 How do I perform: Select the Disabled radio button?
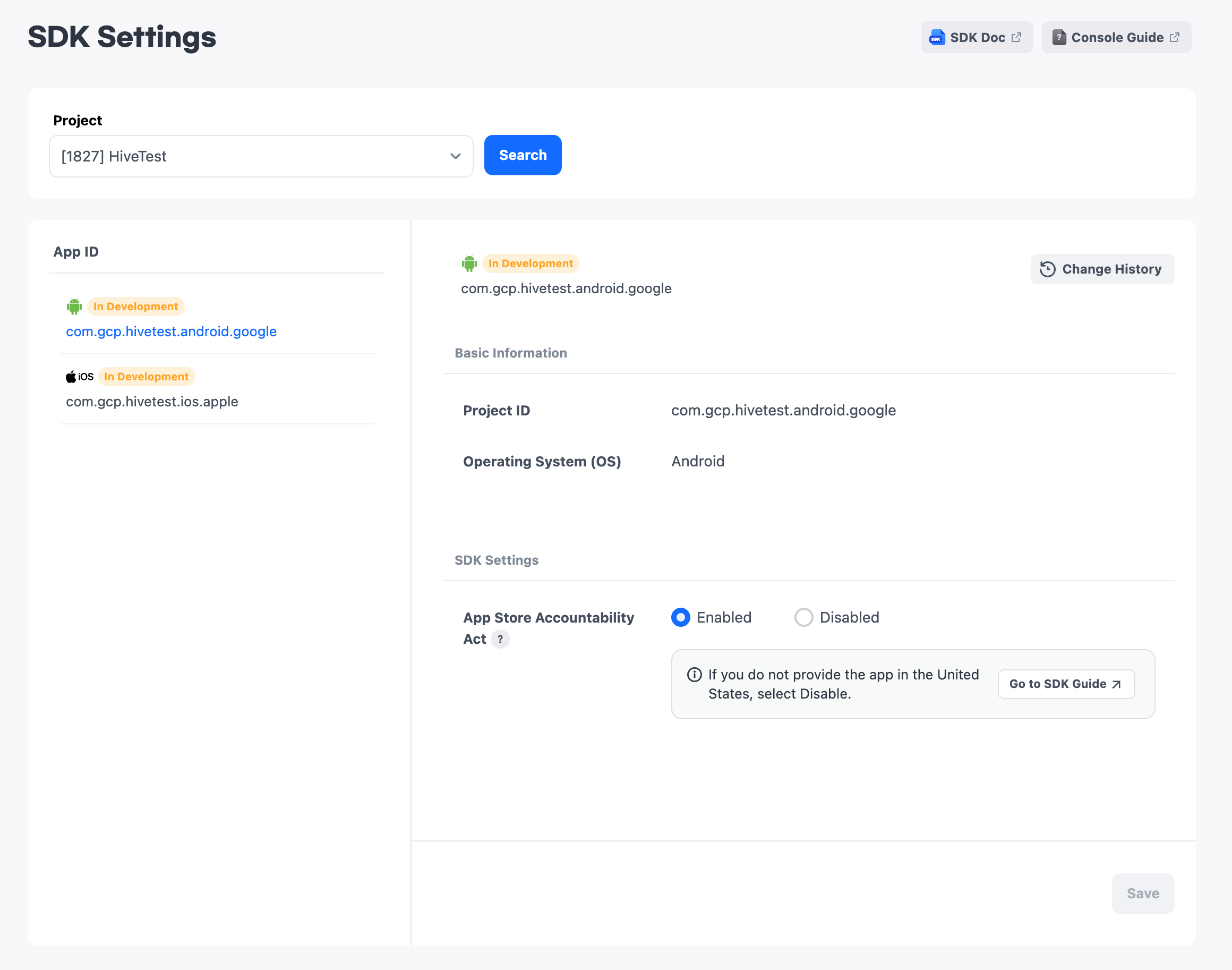click(x=803, y=617)
